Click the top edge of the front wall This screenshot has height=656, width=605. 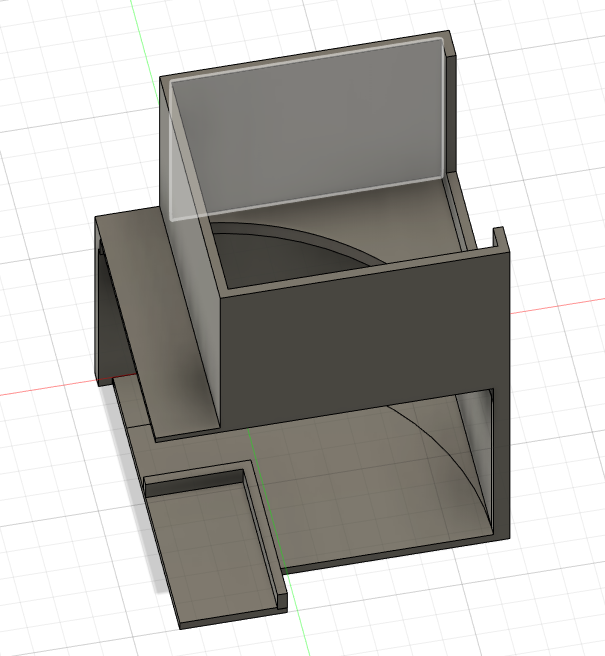(x=360, y=272)
